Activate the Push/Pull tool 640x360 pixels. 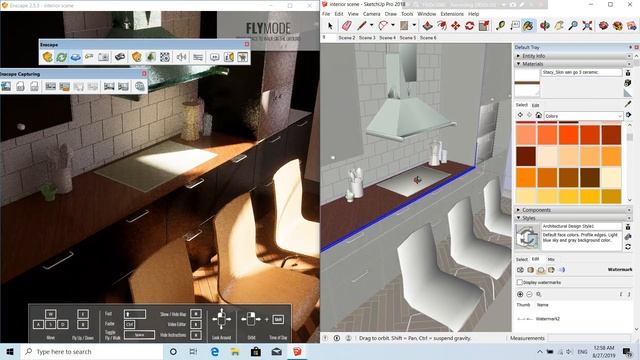pos(427,26)
